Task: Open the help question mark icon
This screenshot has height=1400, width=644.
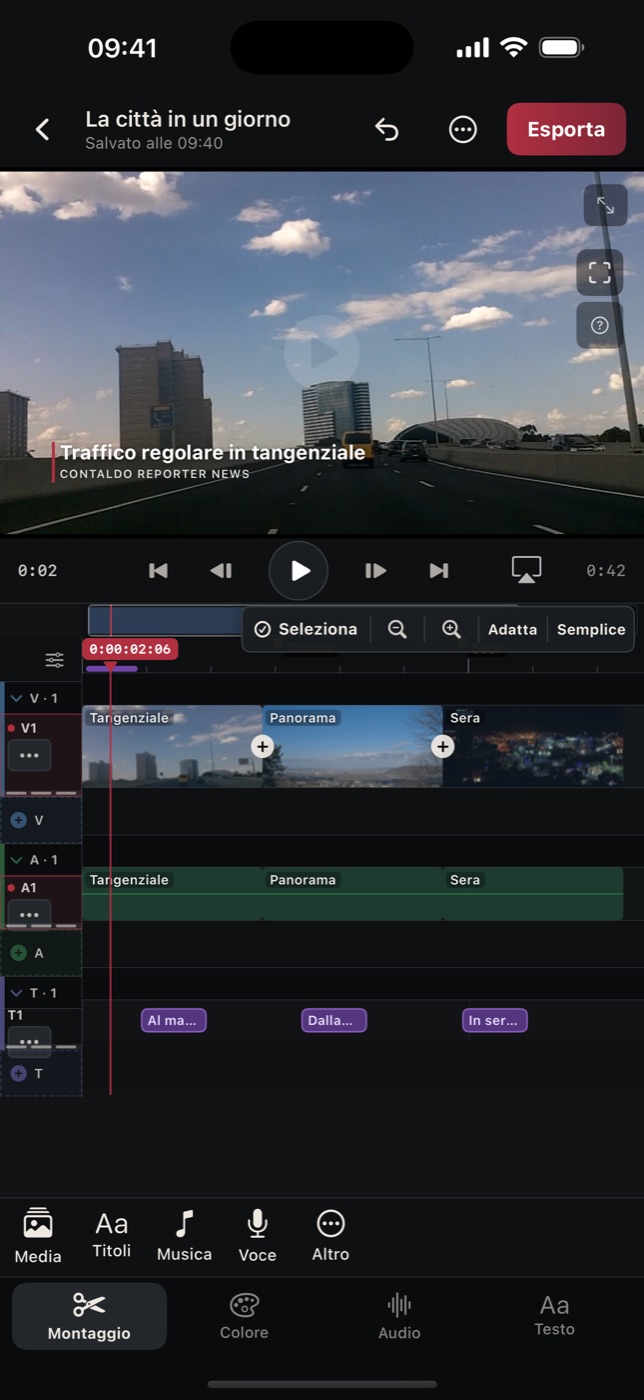Action: click(x=600, y=325)
